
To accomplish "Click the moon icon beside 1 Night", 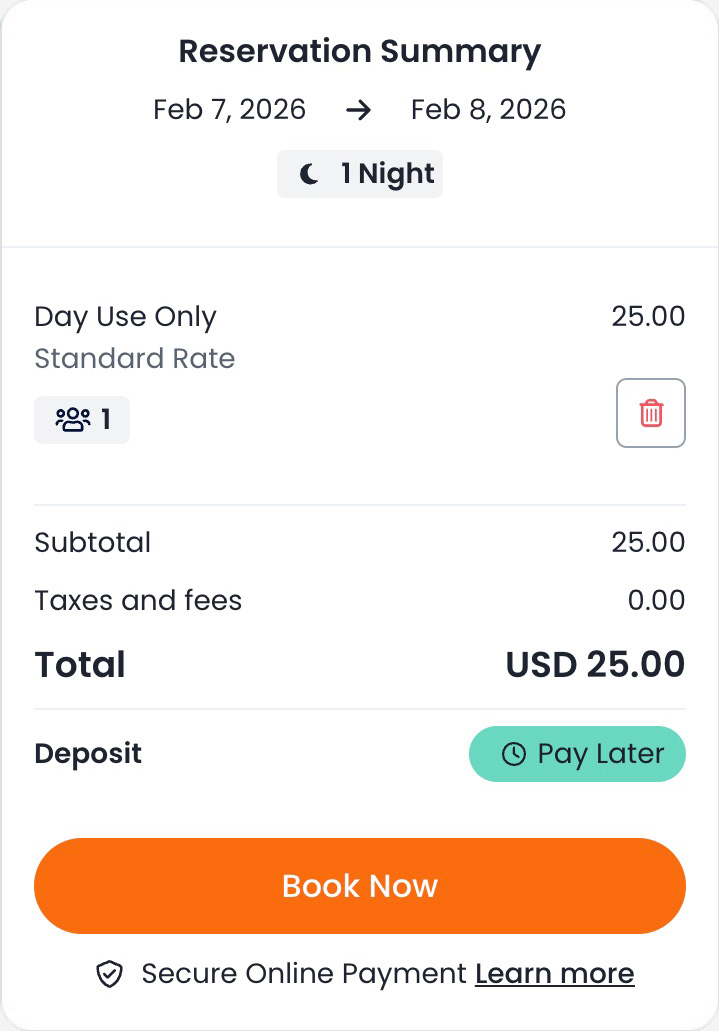I will coord(310,174).
